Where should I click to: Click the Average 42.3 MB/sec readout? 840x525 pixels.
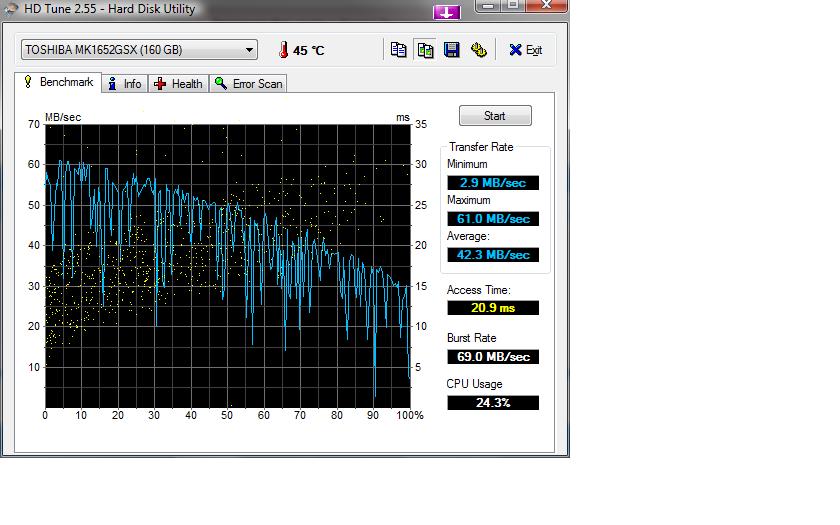pyautogui.click(x=493, y=255)
